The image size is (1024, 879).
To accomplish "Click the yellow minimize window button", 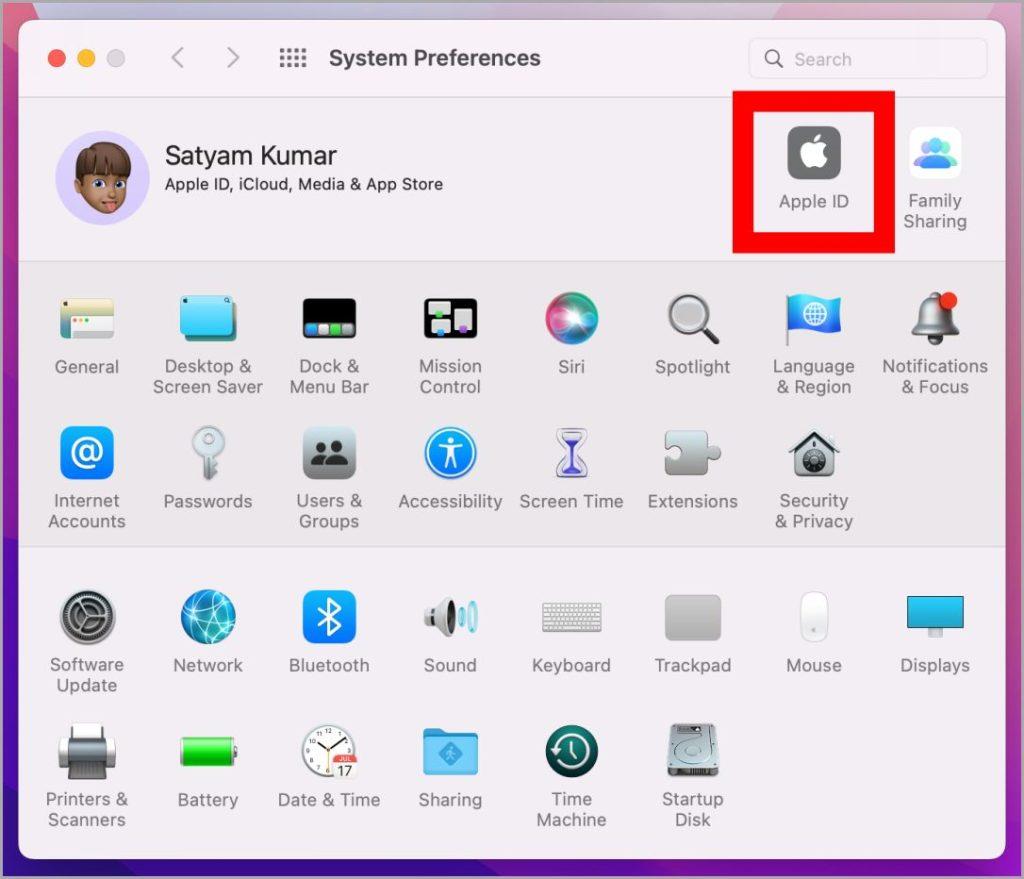I will [86, 58].
